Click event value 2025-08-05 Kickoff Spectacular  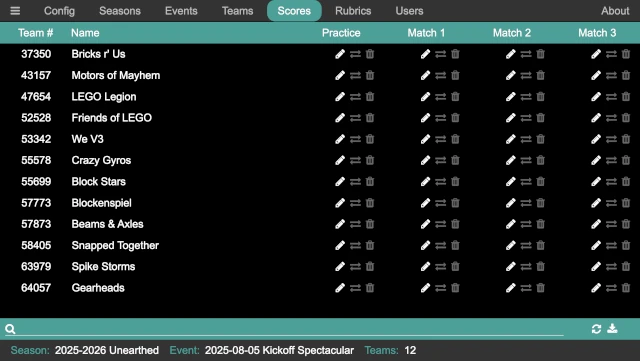click(x=279, y=350)
